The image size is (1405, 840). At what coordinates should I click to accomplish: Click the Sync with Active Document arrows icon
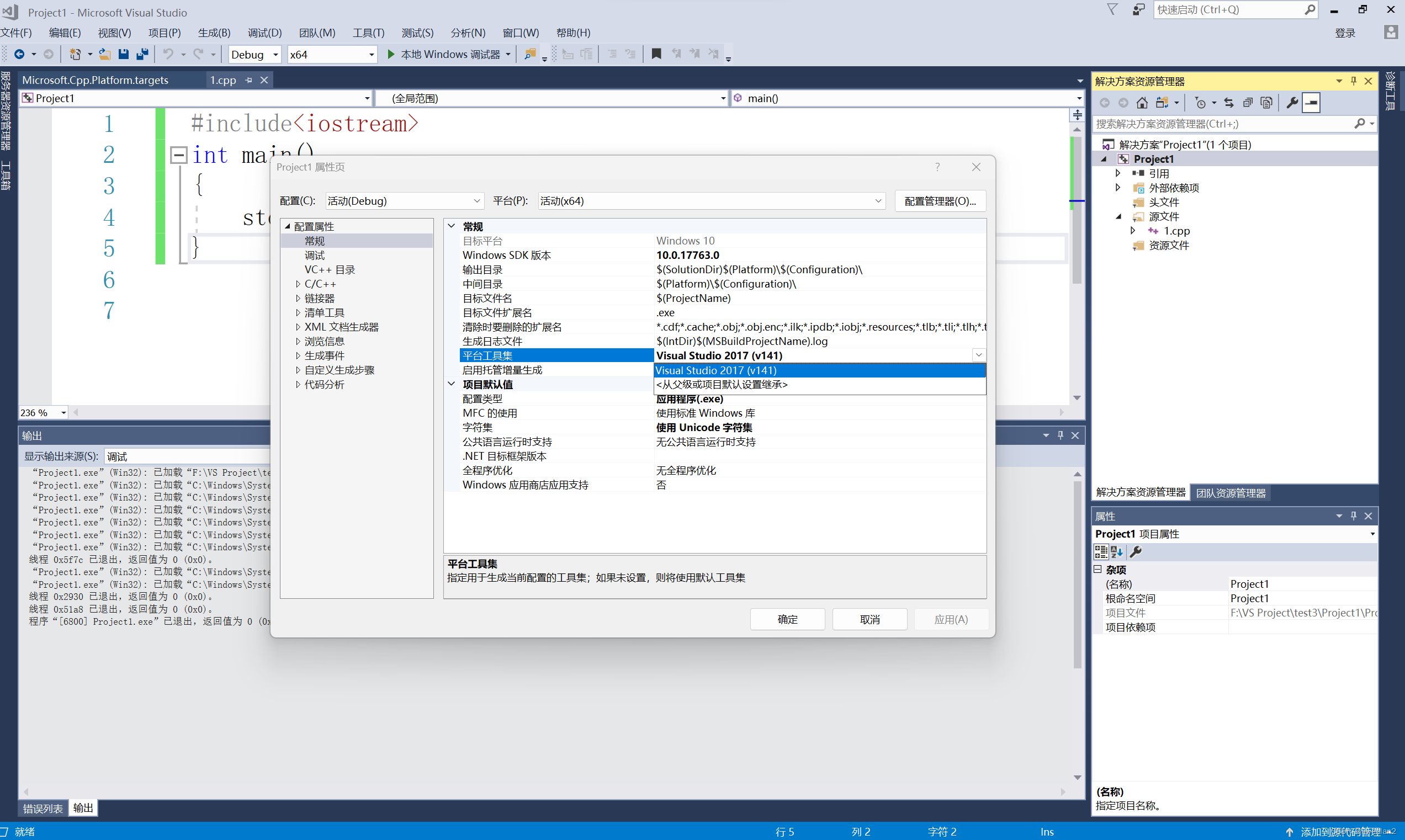click(x=1228, y=103)
